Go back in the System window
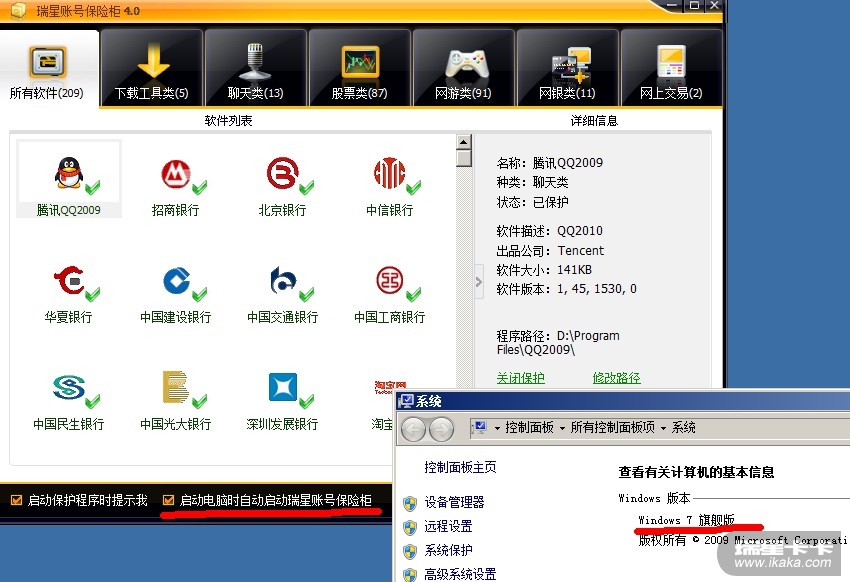 (414, 429)
